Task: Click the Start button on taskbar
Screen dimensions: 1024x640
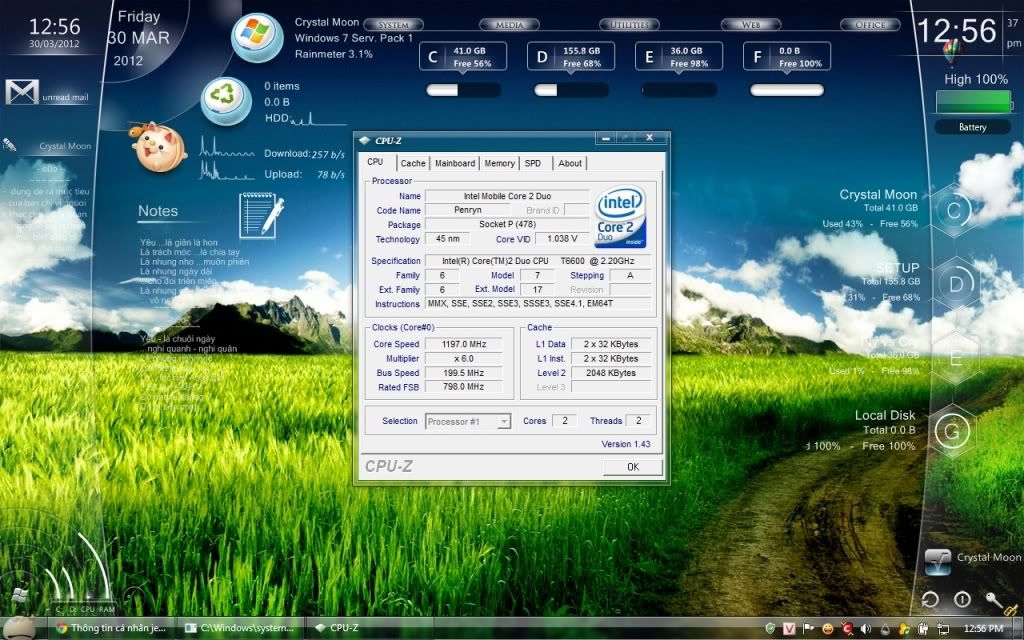Action: tap(18, 627)
